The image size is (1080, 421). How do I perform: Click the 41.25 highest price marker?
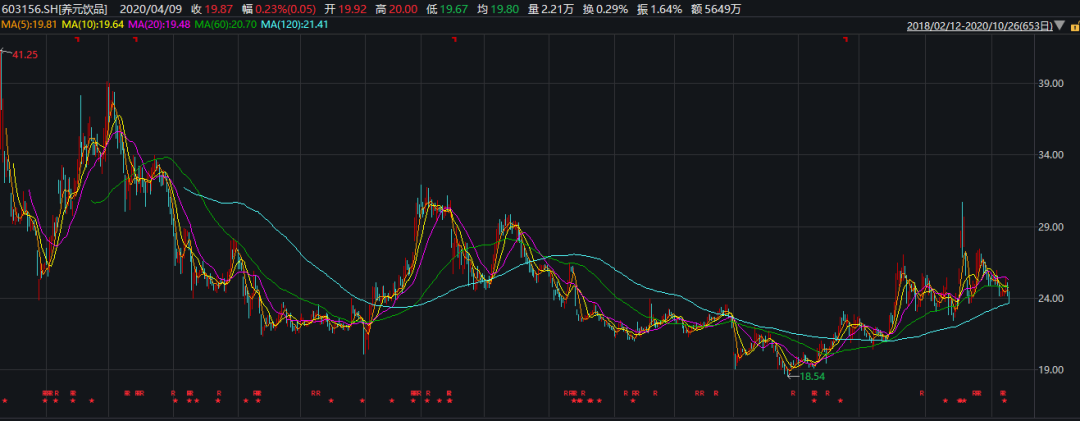[x=25, y=55]
